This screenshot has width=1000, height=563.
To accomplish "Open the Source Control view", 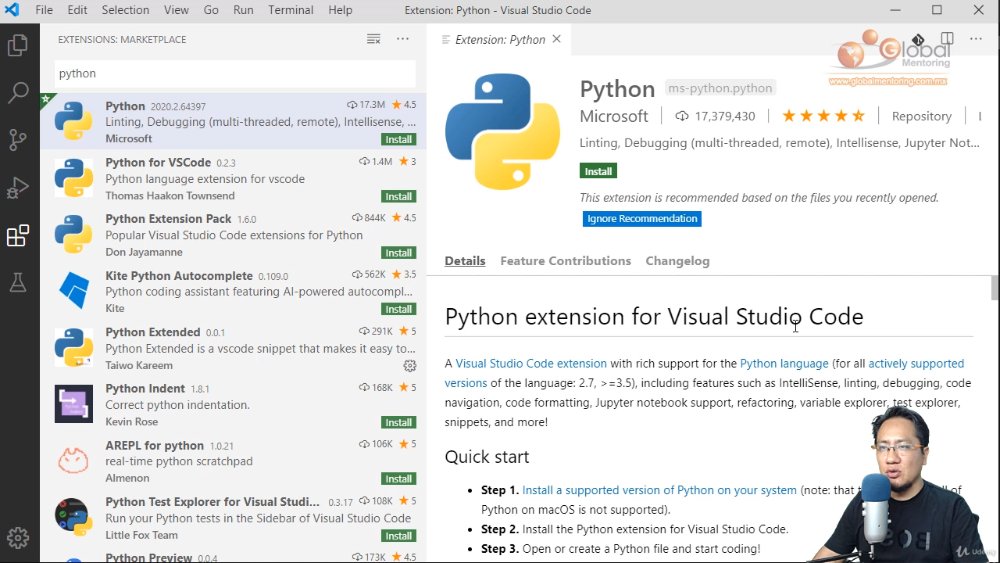I will [x=18, y=140].
